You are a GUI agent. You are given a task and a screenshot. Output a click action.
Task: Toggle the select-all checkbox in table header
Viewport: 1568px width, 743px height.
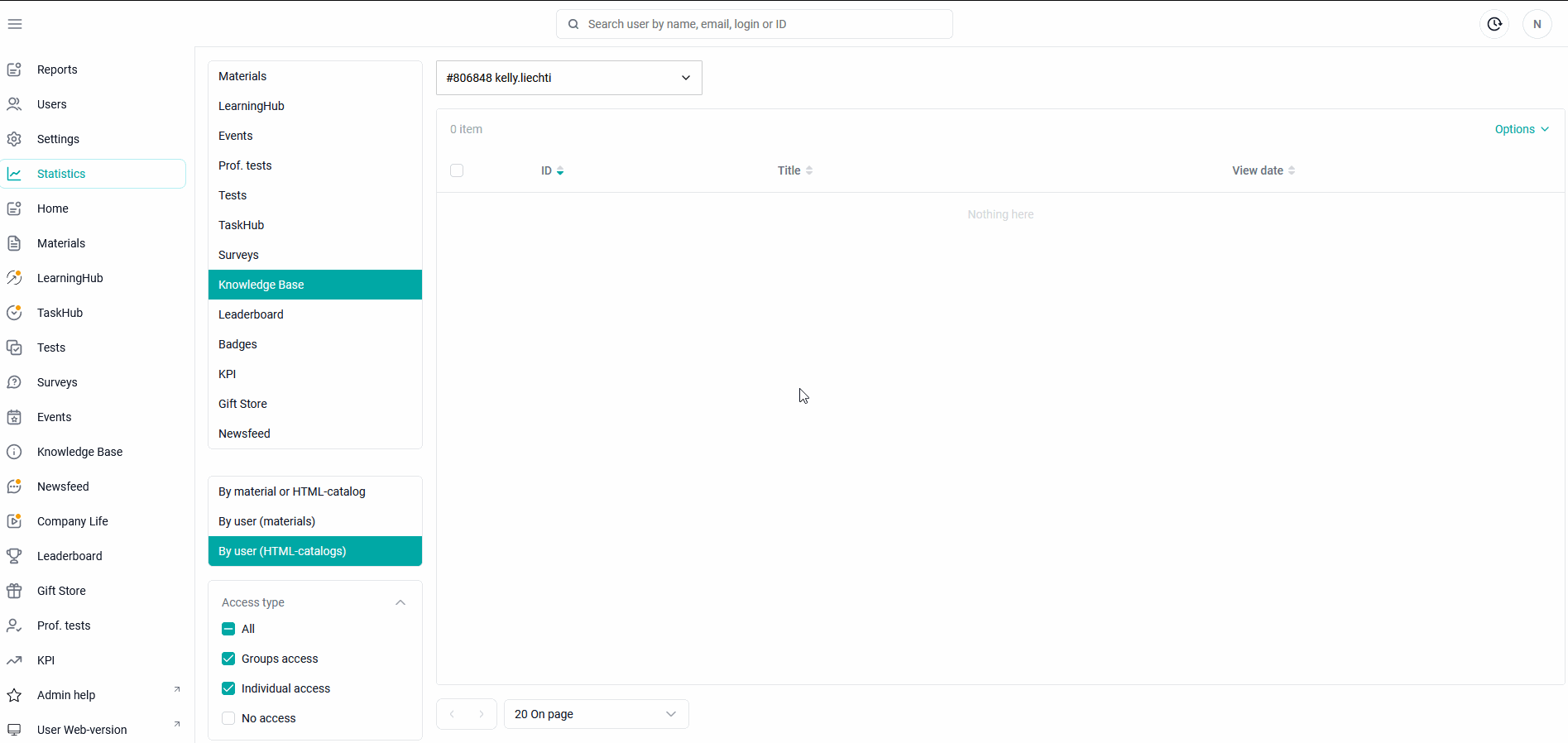point(457,170)
